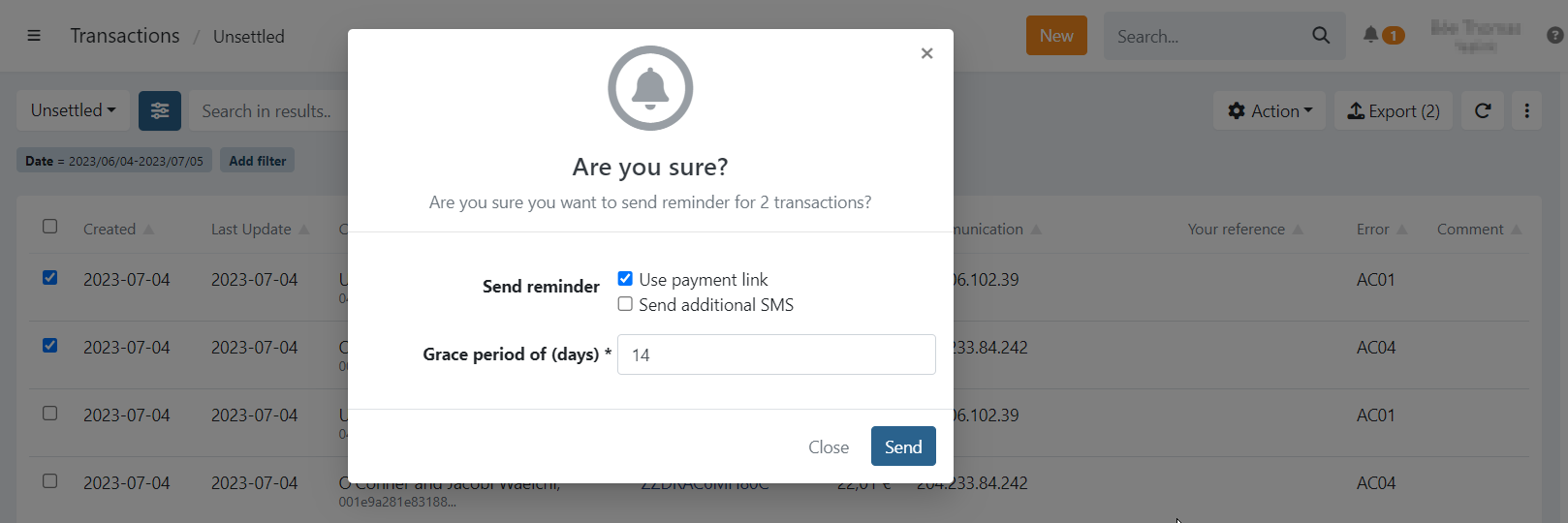Click Close to cancel the reminder
Screen dimensions: 1568x523
(829, 447)
